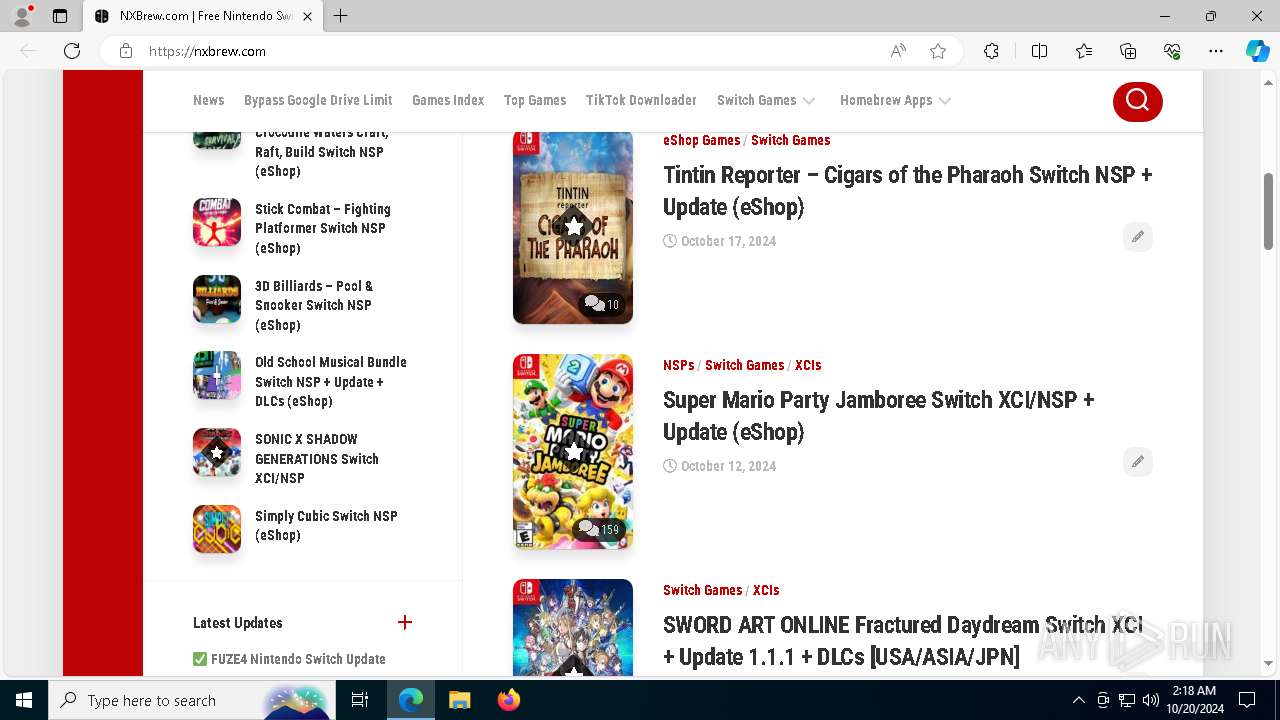Open browser essentials heart icon
This screenshot has width=1280, height=720.
[x=1172, y=51]
